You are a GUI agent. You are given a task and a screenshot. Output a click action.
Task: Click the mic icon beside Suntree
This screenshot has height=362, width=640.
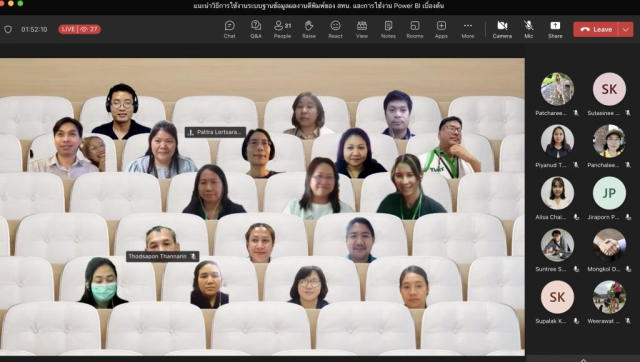click(x=576, y=269)
